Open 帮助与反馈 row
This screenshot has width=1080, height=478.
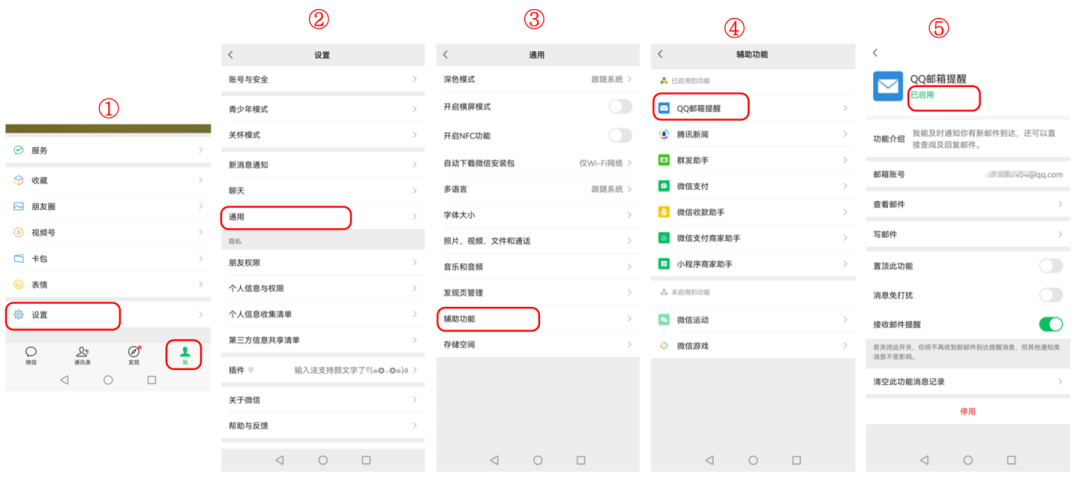(323, 426)
